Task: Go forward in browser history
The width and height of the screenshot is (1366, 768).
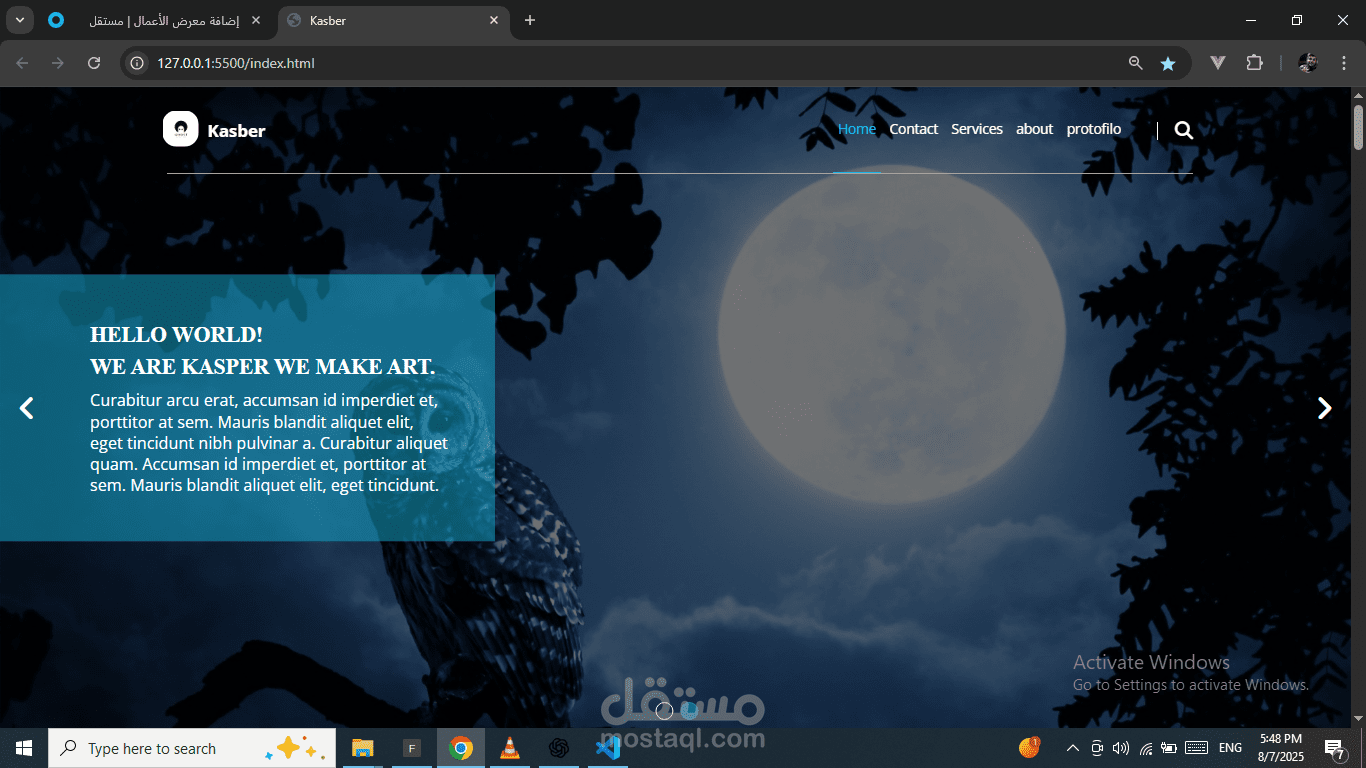Action: pyautogui.click(x=58, y=63)
